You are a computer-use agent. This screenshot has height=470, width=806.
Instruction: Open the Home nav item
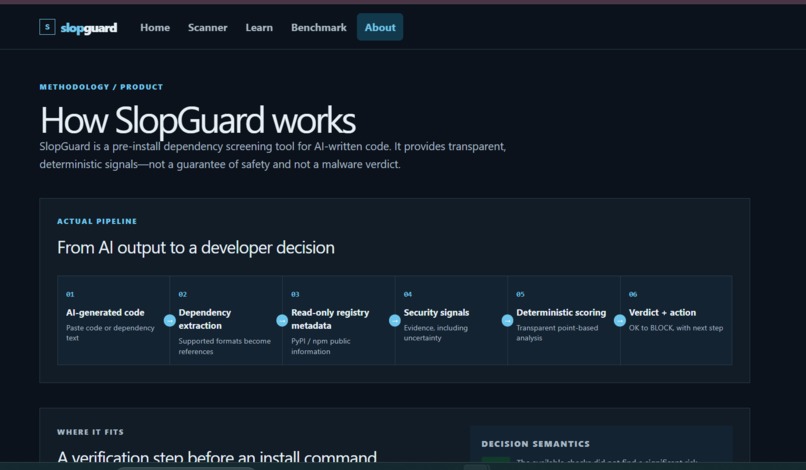(155, 27)
